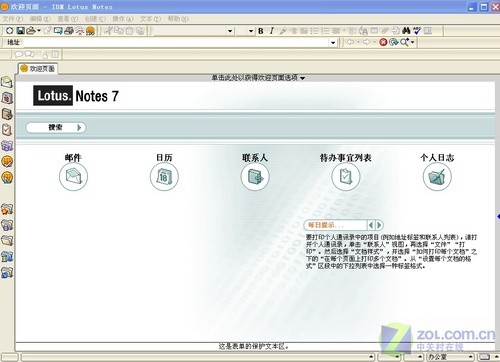
Task: Click the blue collapse arrow at right edge
Action: [498, 217]
